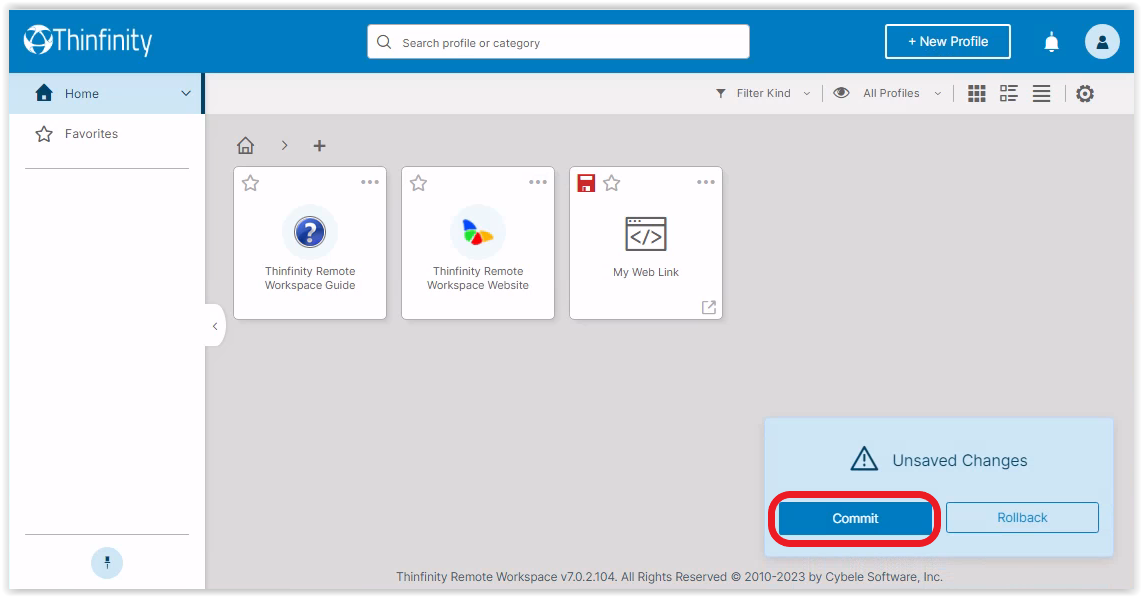
Task: Click the Thinfinity logo
Action: click(88, 41)
